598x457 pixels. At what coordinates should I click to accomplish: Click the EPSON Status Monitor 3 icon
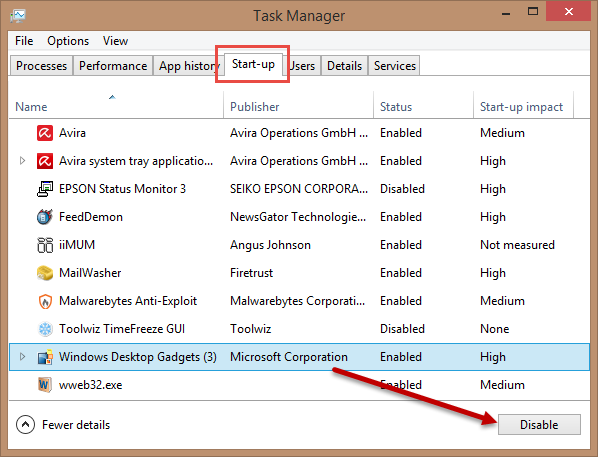coord(45,189)
